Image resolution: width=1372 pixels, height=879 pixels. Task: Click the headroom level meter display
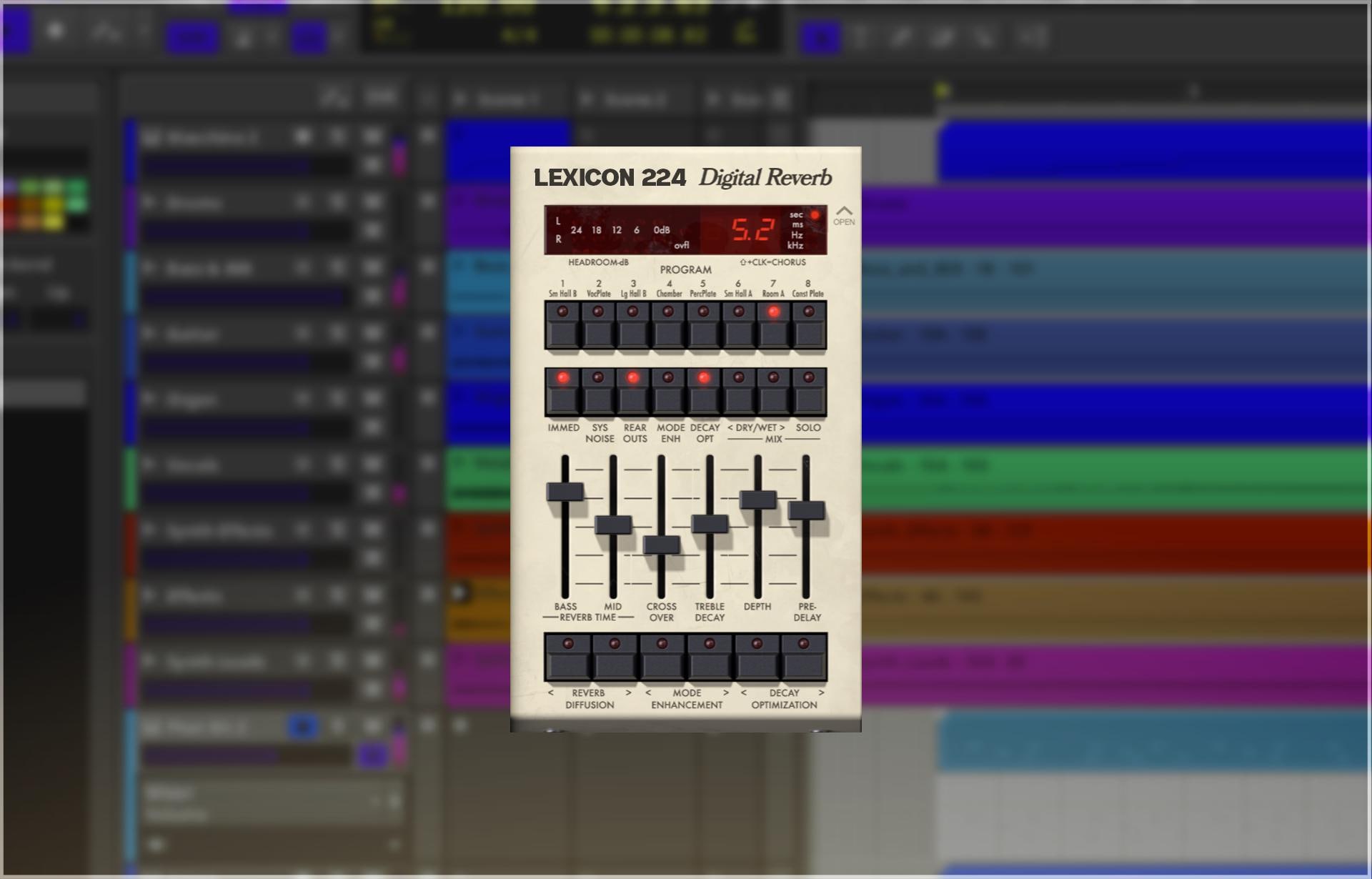click(622, 230)
